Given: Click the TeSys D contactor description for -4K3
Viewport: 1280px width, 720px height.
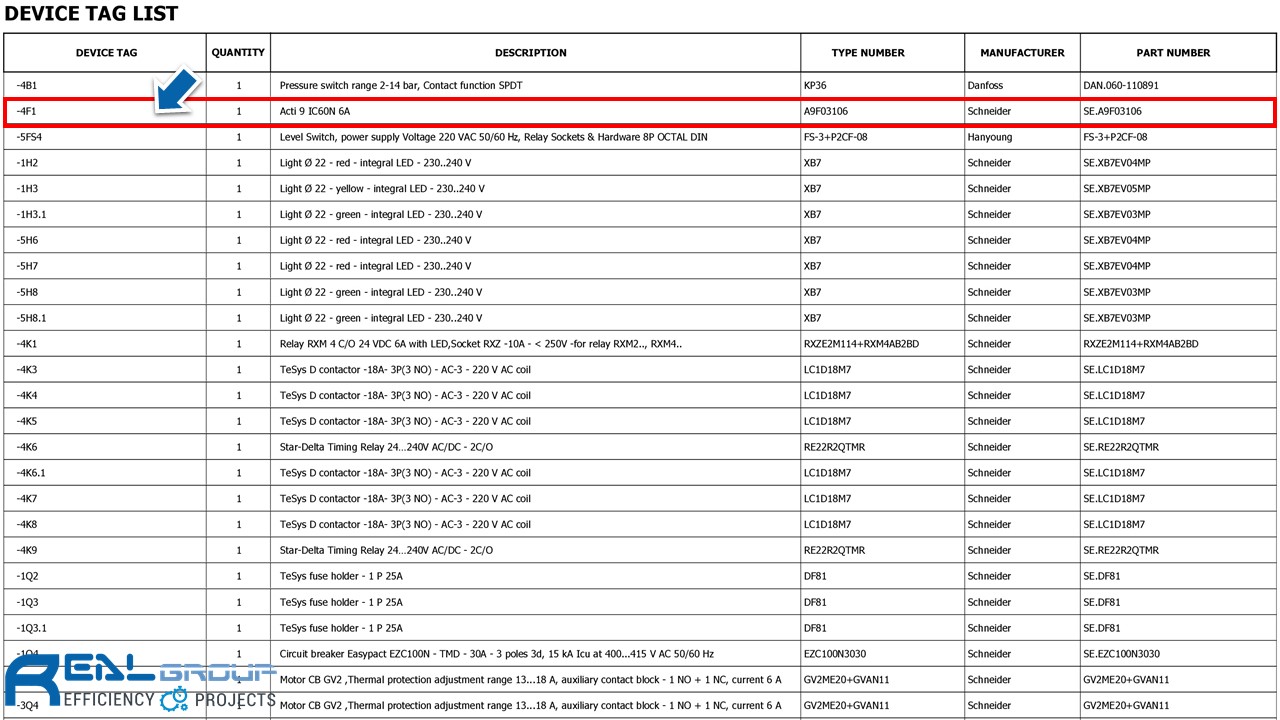Looking at the screenshot, I should [x=405, y=370].
